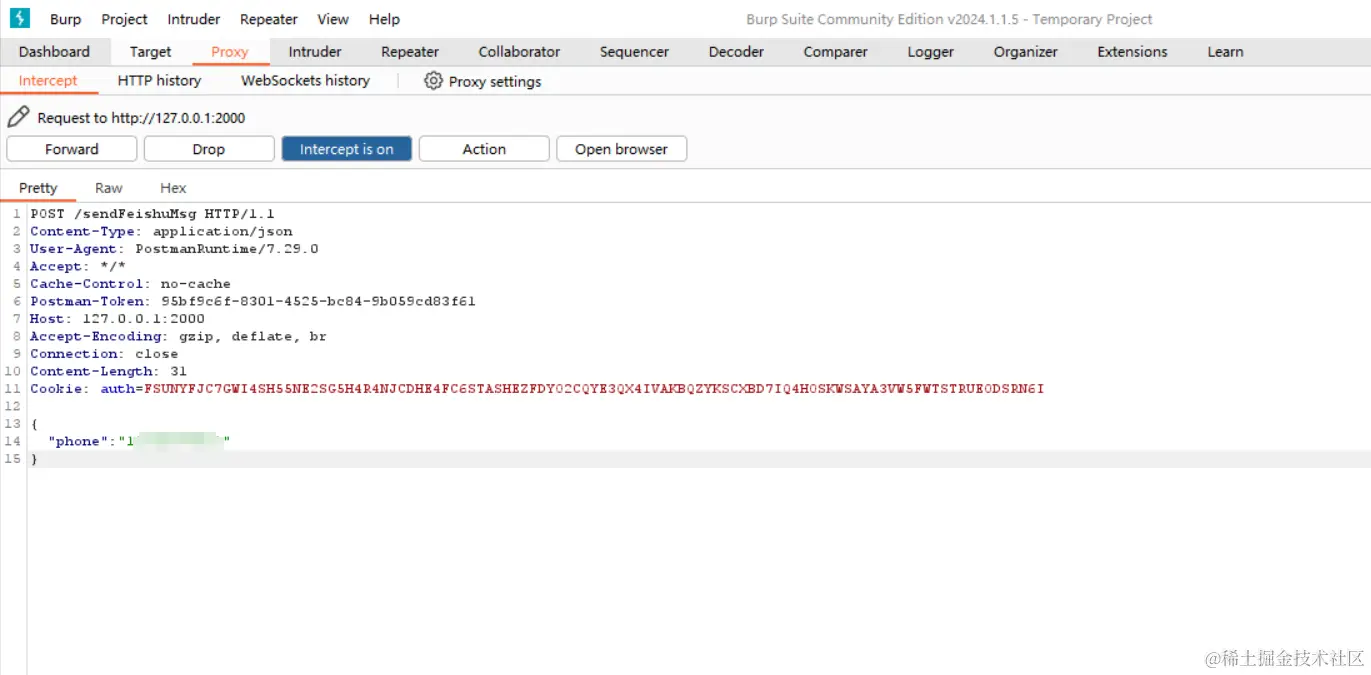
Task: Select the Pretty view tab
Action: coord(38,188)
